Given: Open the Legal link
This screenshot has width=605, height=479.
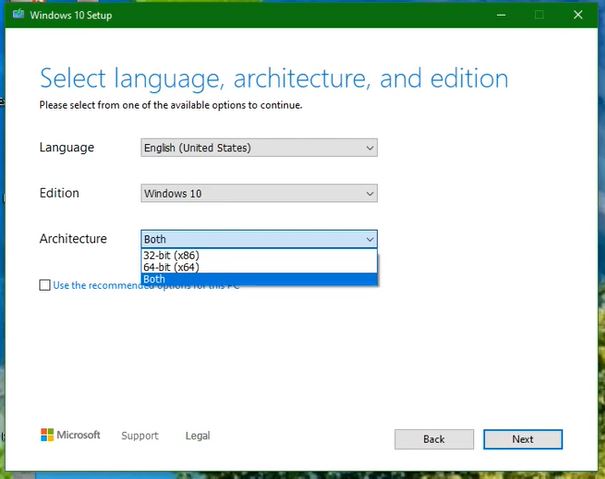Looking at the screenshot, I should [198, 436].
